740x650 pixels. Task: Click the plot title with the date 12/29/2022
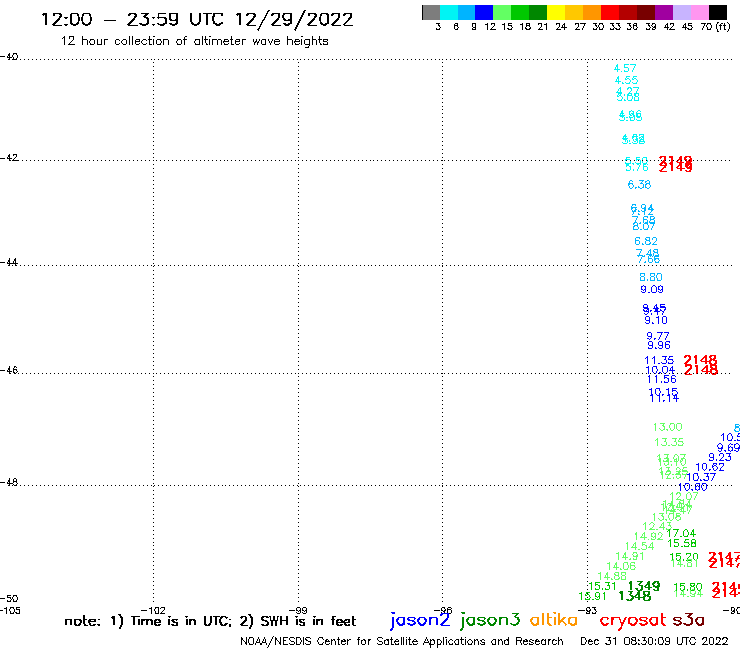click(197, 19)
